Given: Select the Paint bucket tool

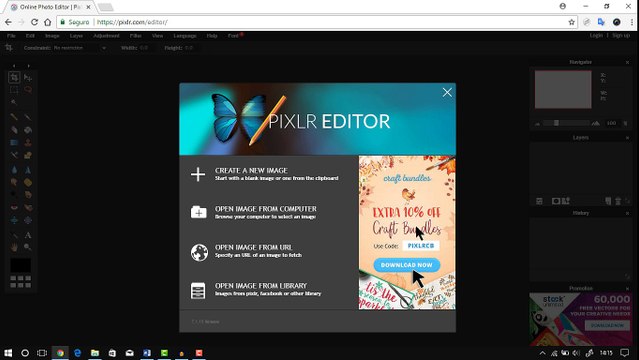Looking at the screenshot, I should pyautogui.click(x=28, y=130).
